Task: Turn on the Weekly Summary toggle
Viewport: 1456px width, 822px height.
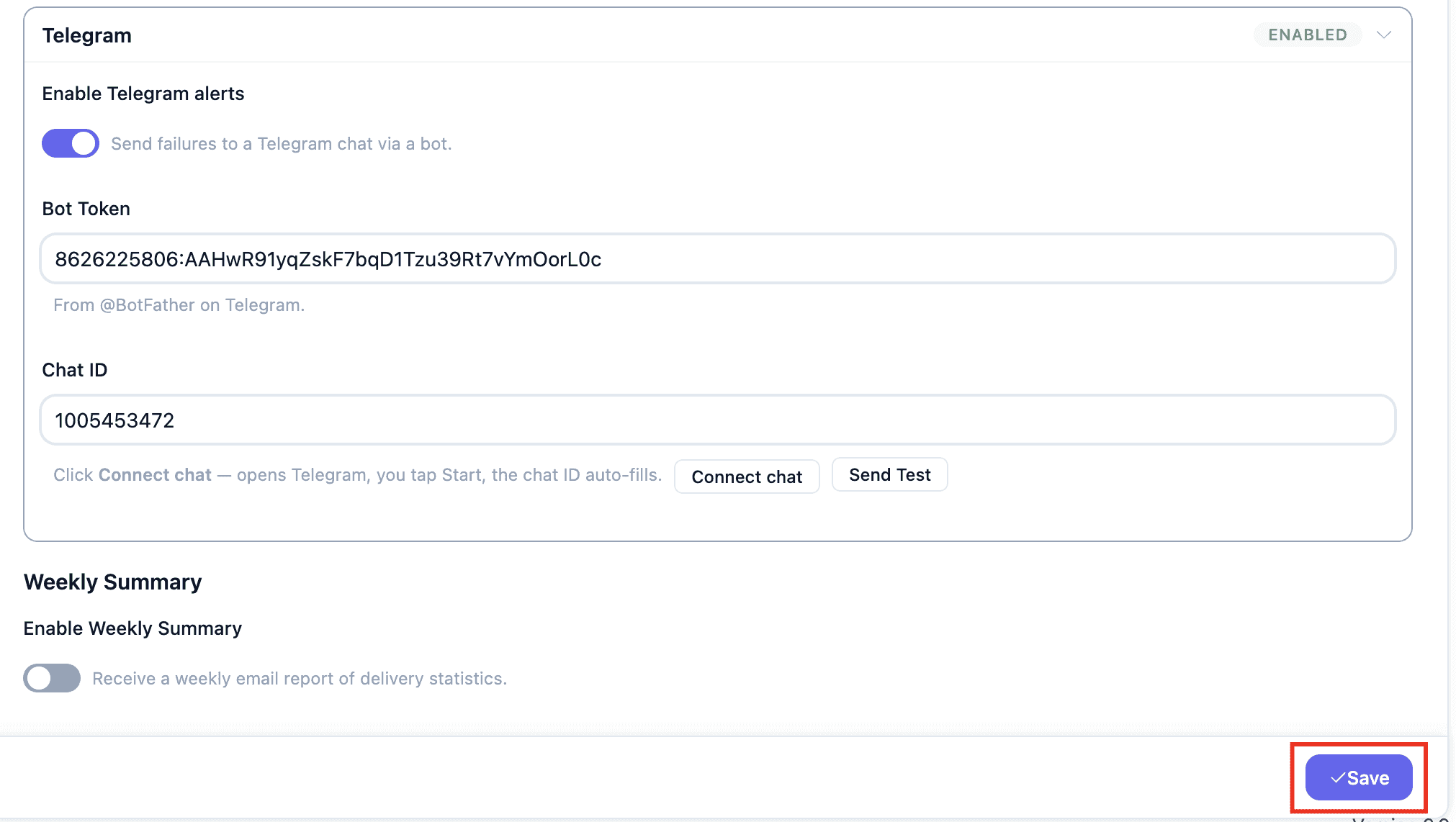Action: point(52,678)
